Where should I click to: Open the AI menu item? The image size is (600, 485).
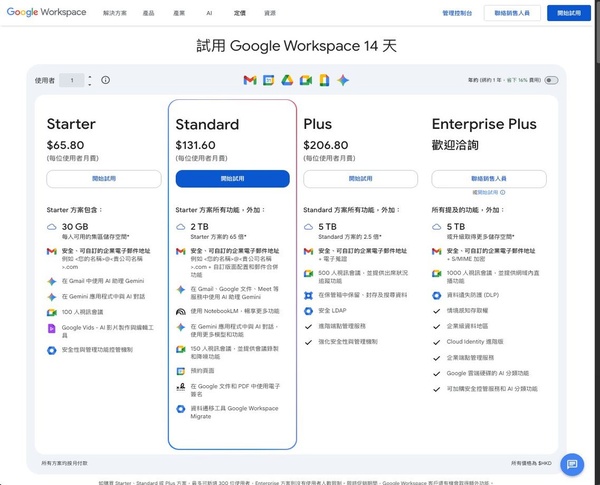[x=209, y=13]
